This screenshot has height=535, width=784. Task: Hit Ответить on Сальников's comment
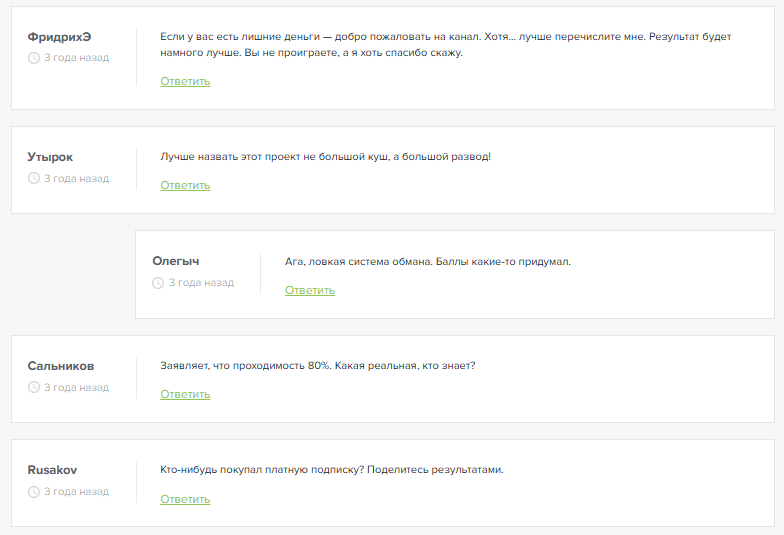coord(185,394)
